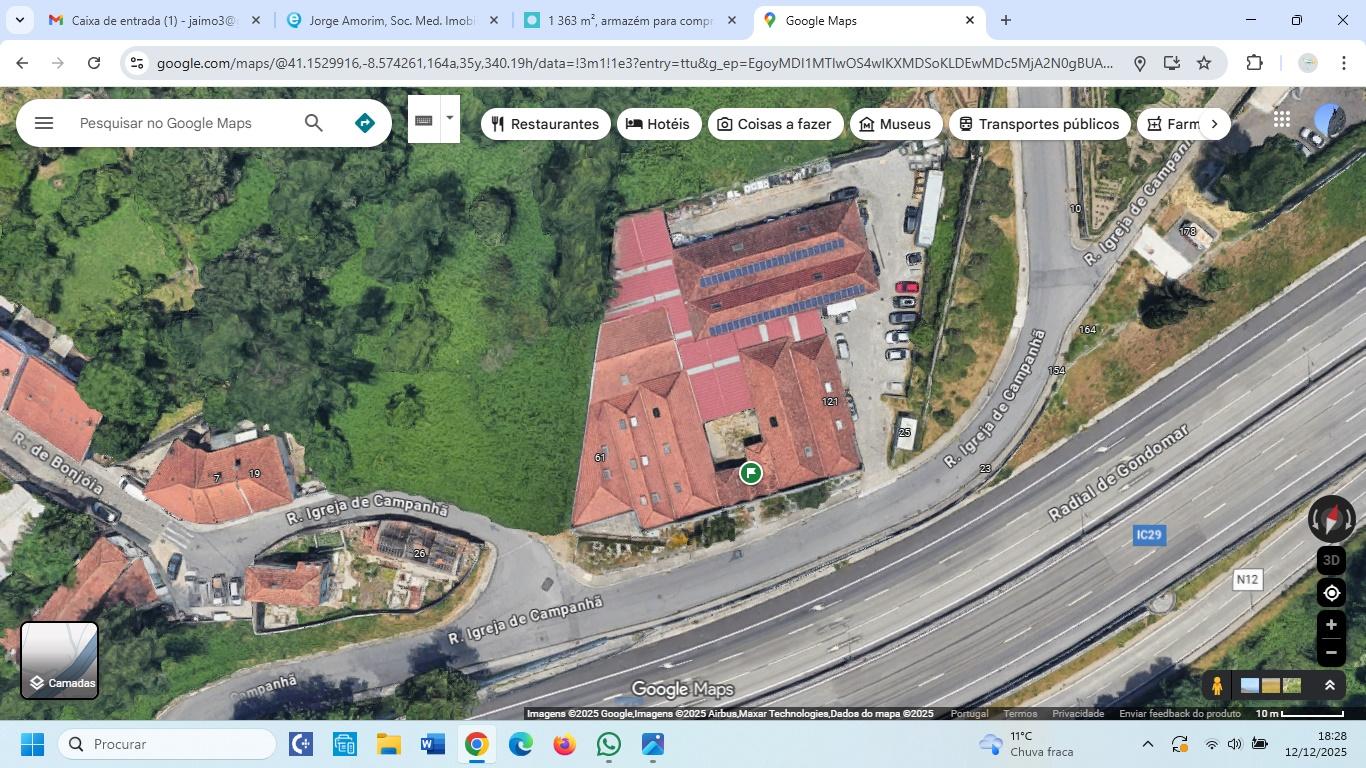Show my location on the map
1366x768 pixels.
tap(1331, 593)
